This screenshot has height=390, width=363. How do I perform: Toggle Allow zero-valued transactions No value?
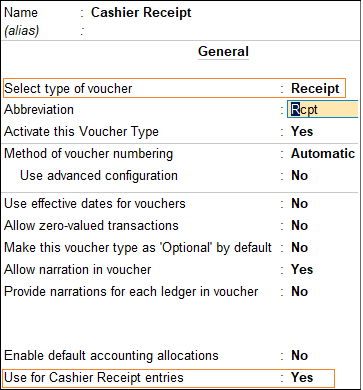click(x=299, y=226)
